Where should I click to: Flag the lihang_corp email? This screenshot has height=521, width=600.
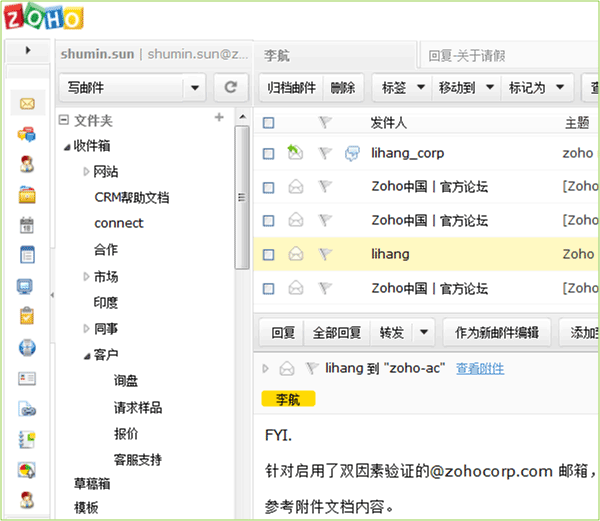coord(325,153)
